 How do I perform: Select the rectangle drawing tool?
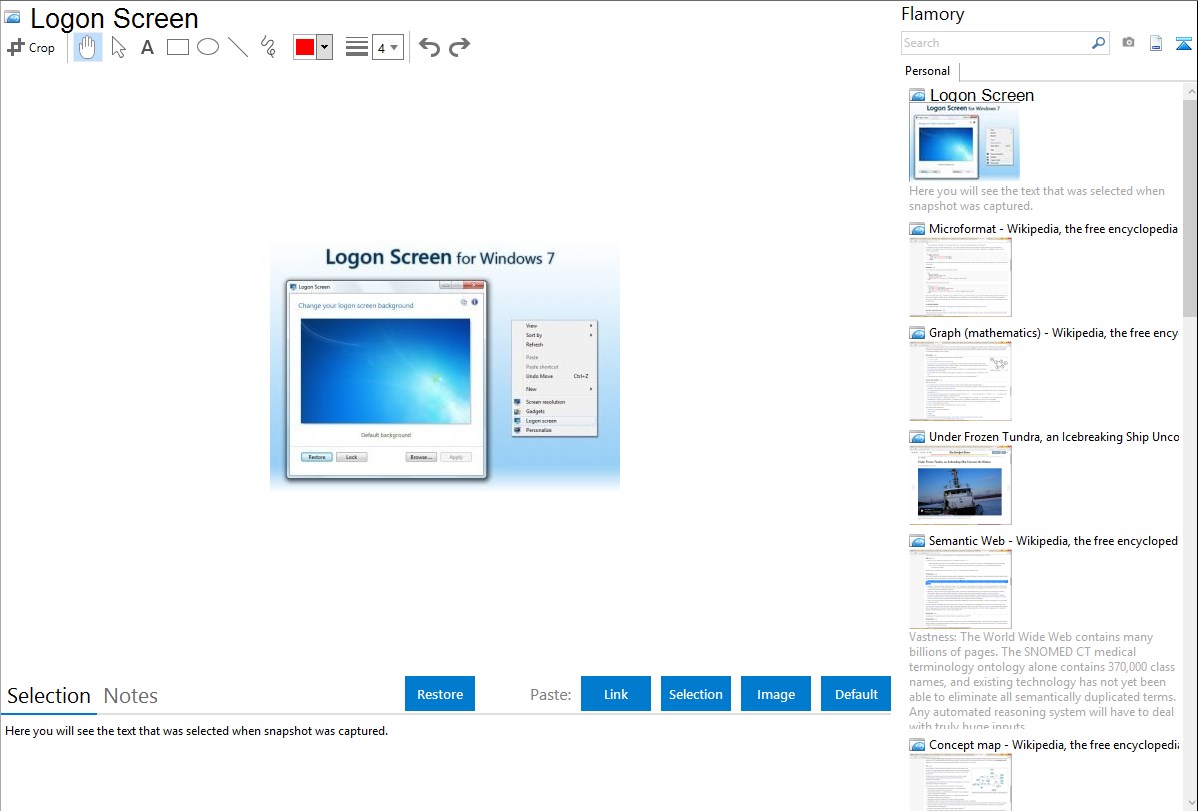177,47
